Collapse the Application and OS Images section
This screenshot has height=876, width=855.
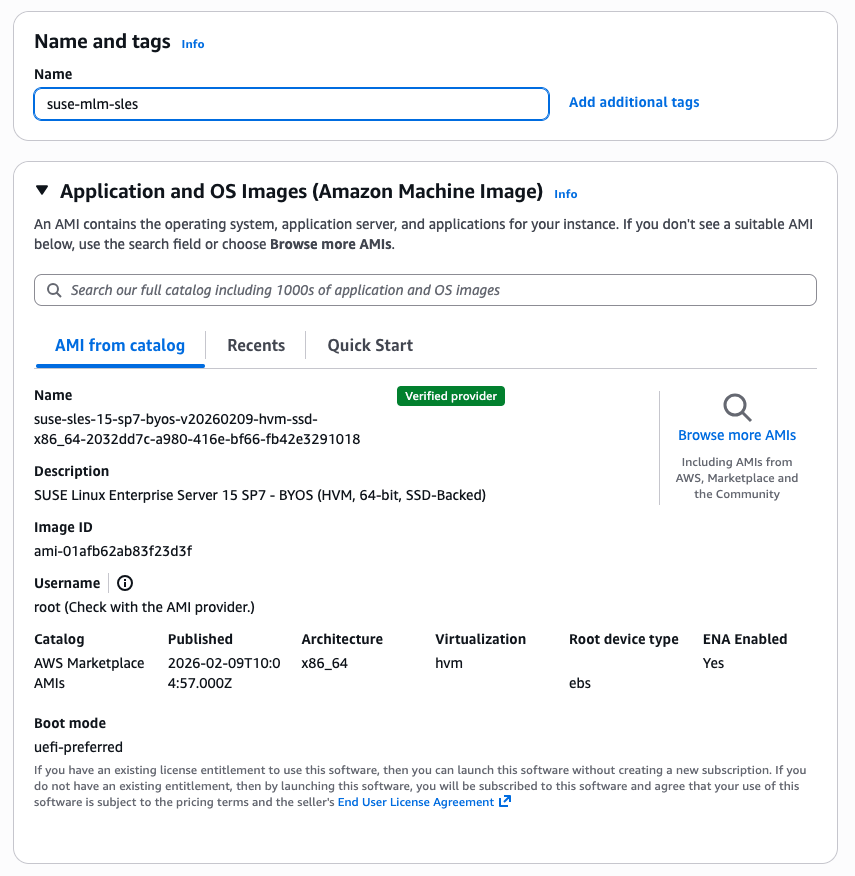(x=42, y=191)
